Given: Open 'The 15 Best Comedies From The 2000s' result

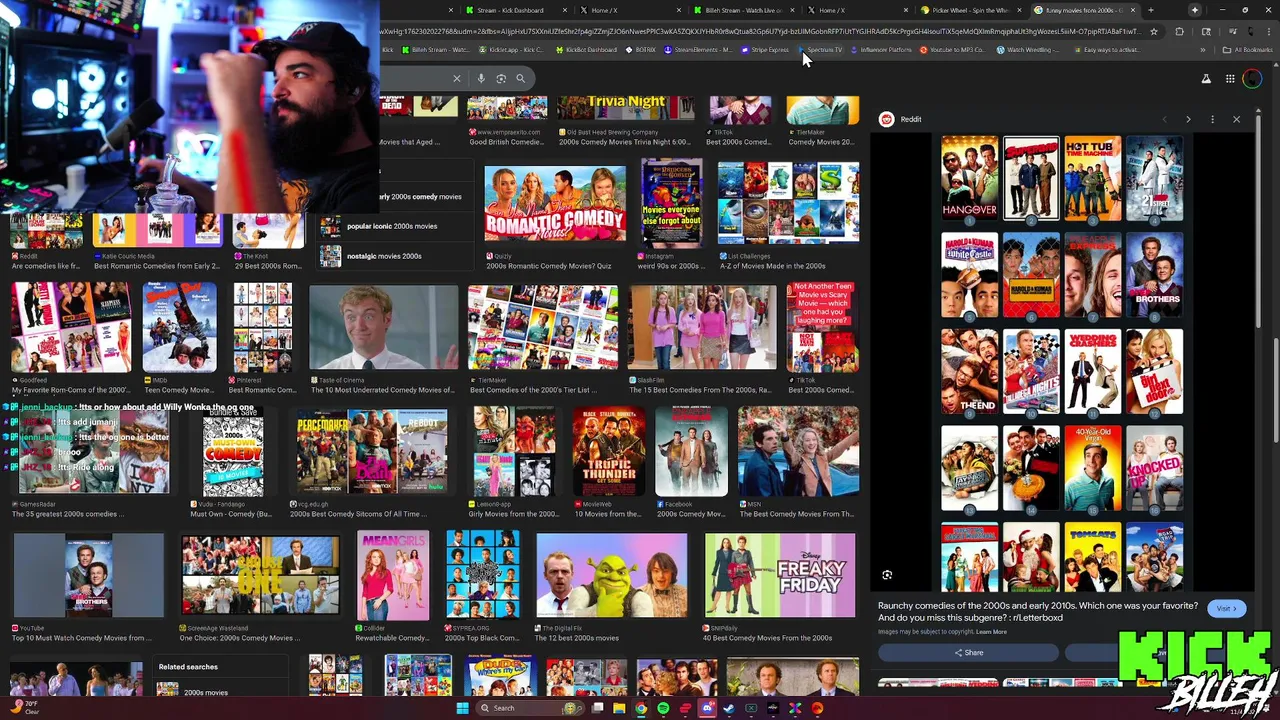Looking at the screenshot, I should click(702, 328).
